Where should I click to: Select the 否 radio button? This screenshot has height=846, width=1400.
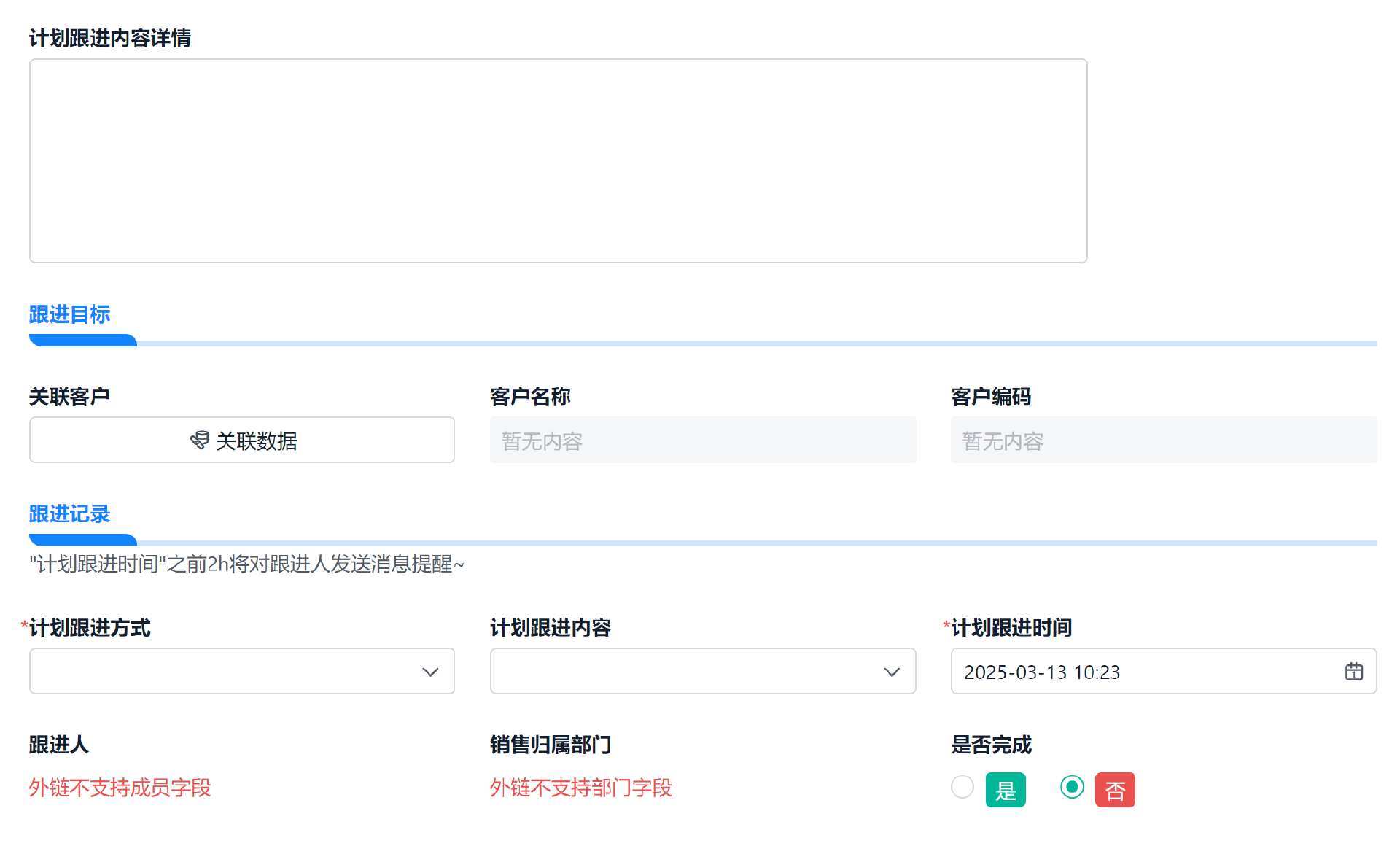(1071, 787)
